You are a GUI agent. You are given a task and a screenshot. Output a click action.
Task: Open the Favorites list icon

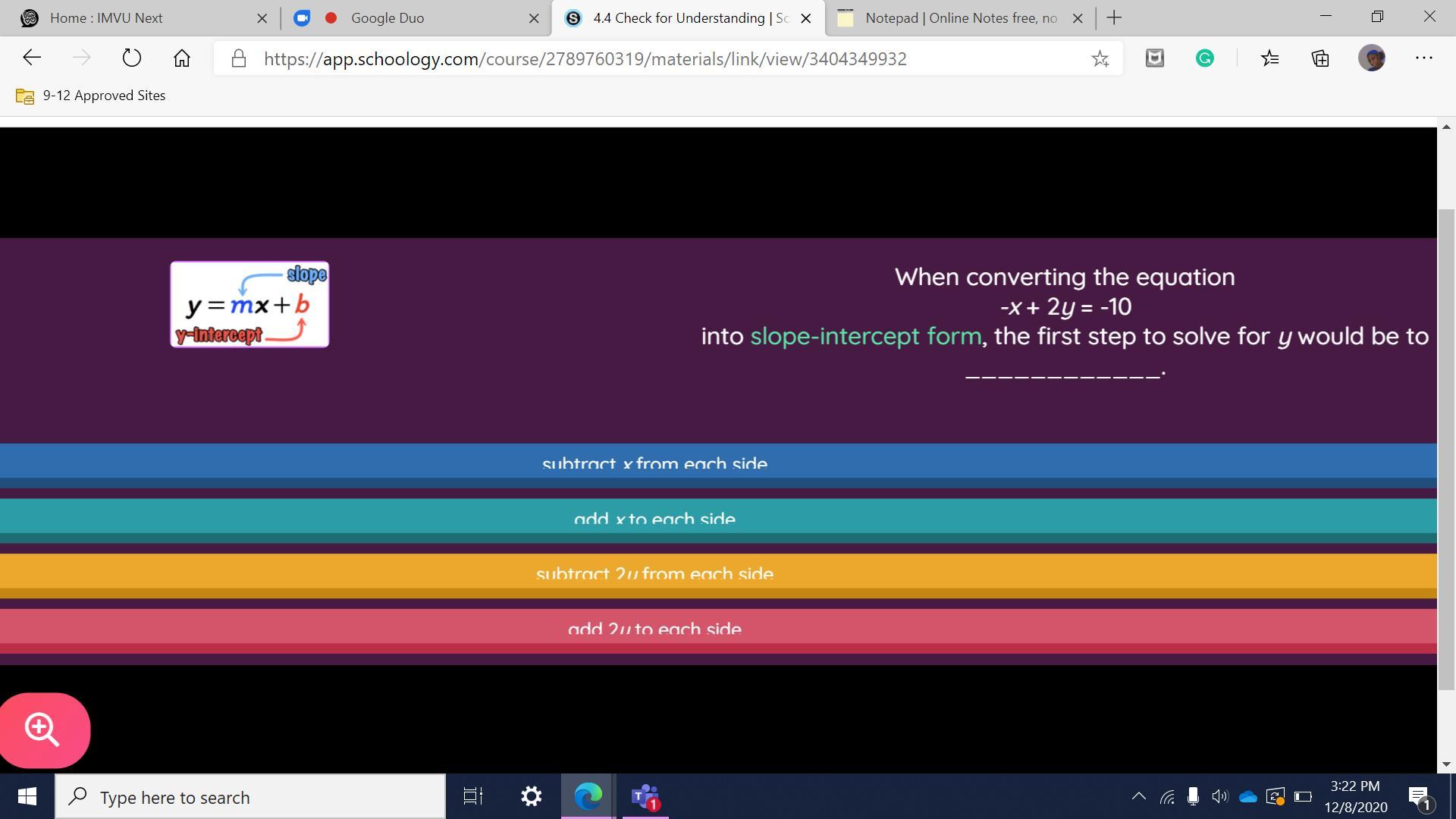pyautogui.click(x=1269, y=58)
